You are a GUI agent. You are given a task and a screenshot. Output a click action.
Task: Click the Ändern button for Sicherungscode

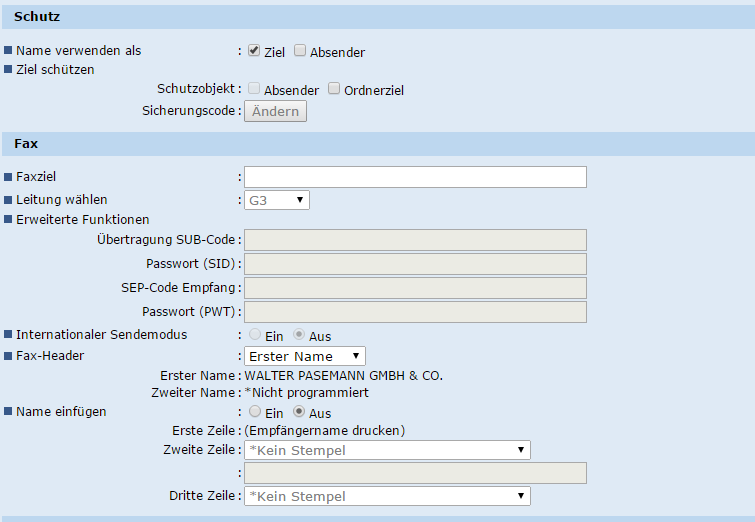tap(276, 111)
